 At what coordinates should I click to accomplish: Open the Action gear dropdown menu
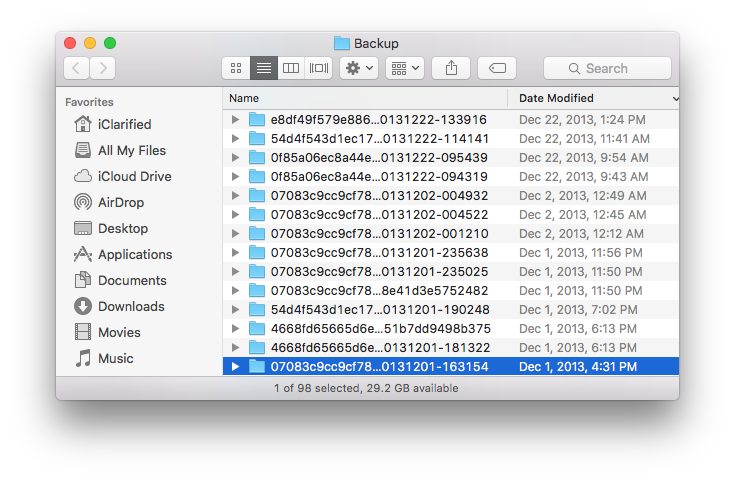point(359,68)
